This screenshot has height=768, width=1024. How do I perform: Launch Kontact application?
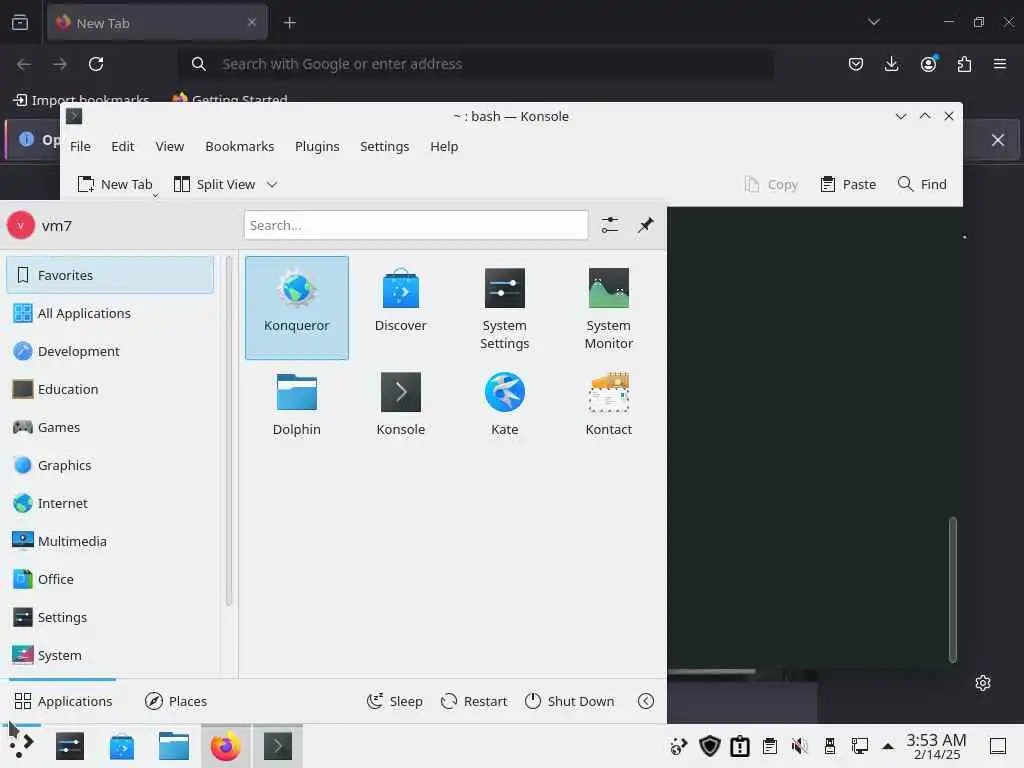point(608,405)
